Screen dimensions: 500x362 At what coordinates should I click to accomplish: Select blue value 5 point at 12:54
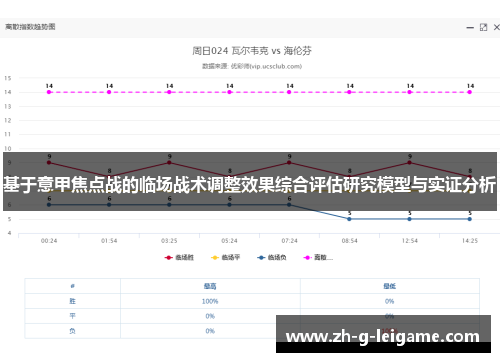click(x=409, y=219)
